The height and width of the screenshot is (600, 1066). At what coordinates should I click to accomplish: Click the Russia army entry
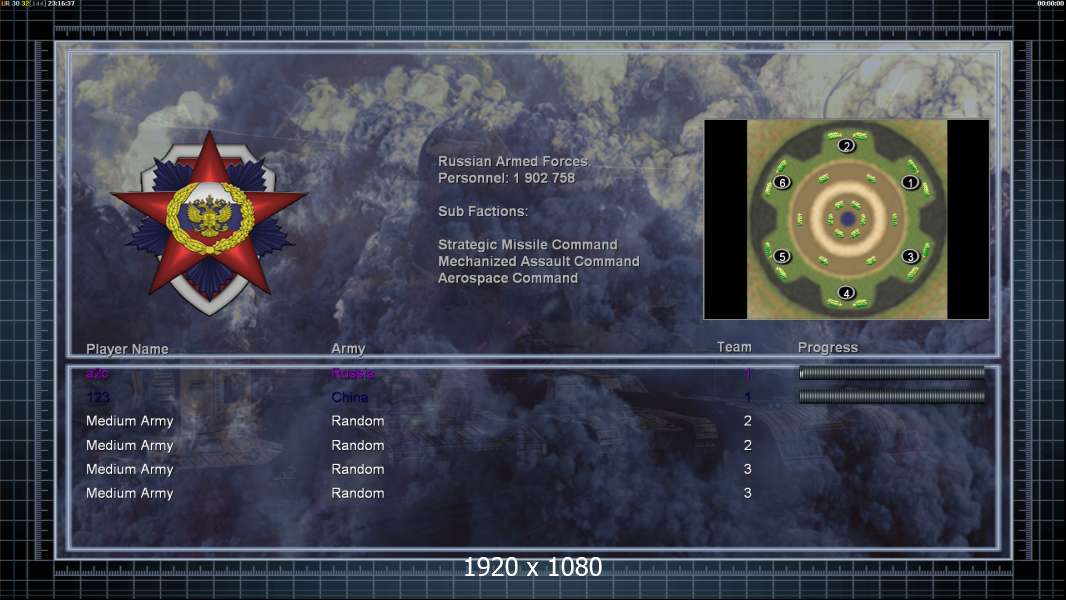[353, 373]
